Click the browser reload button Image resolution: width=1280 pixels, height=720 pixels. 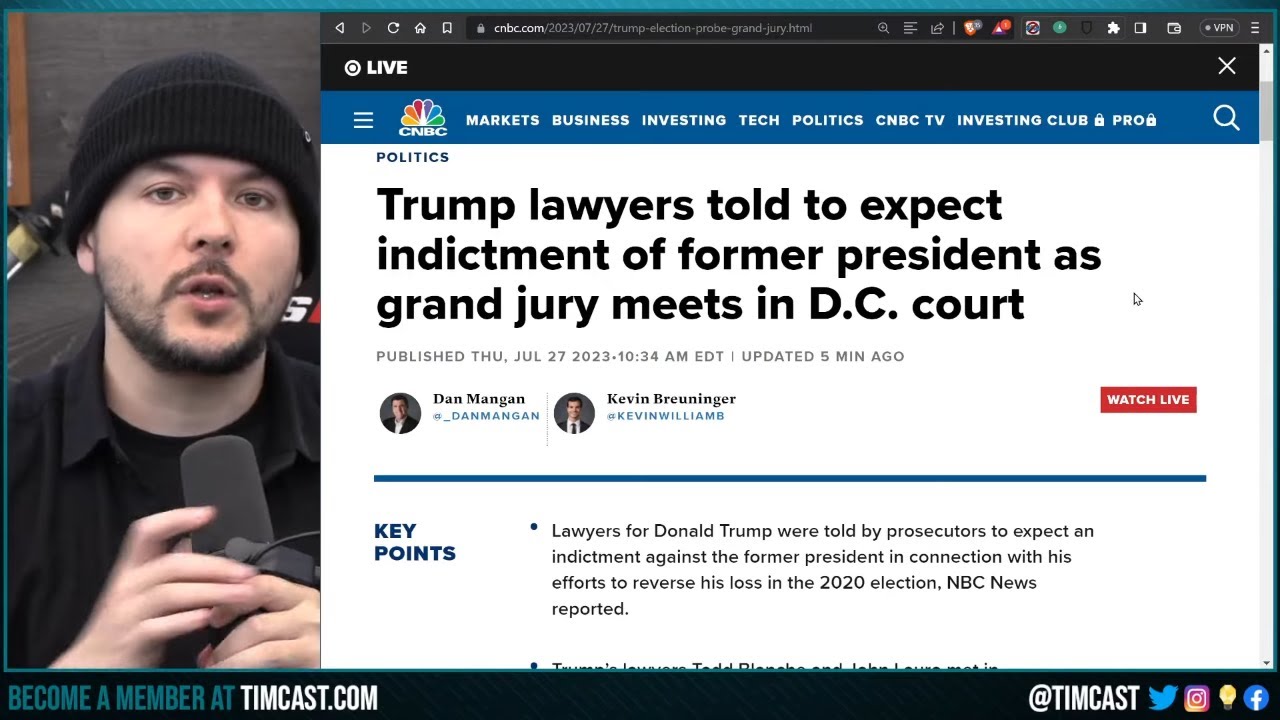(393, 28)
